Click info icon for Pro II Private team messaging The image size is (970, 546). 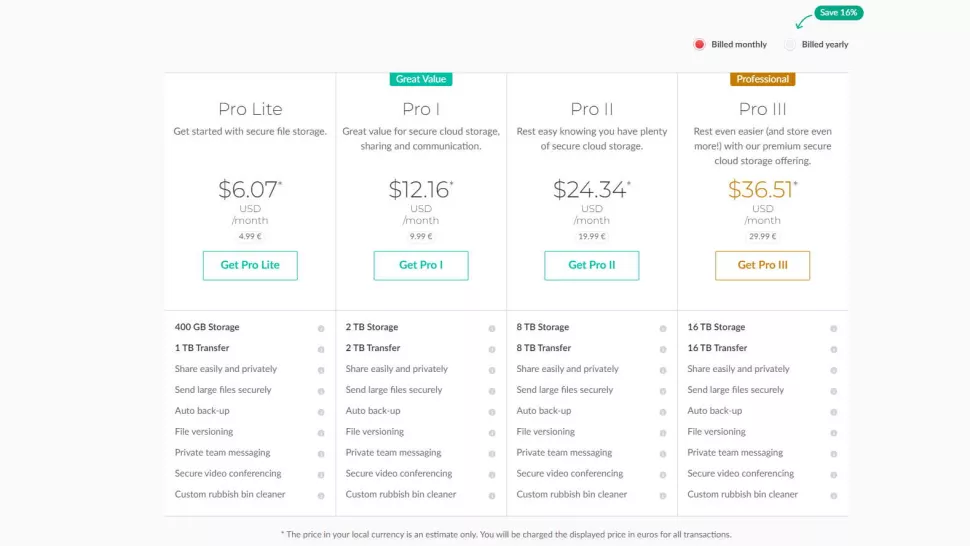[663, 454]
